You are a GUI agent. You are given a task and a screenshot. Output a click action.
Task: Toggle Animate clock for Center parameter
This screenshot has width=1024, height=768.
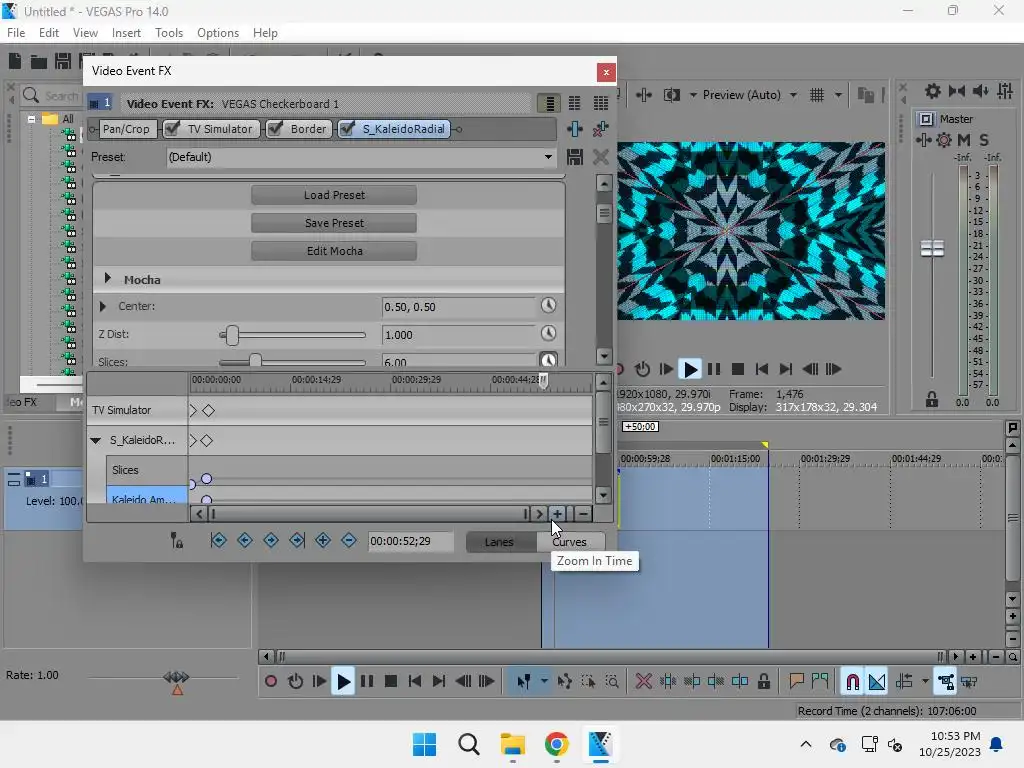point(548,305)
